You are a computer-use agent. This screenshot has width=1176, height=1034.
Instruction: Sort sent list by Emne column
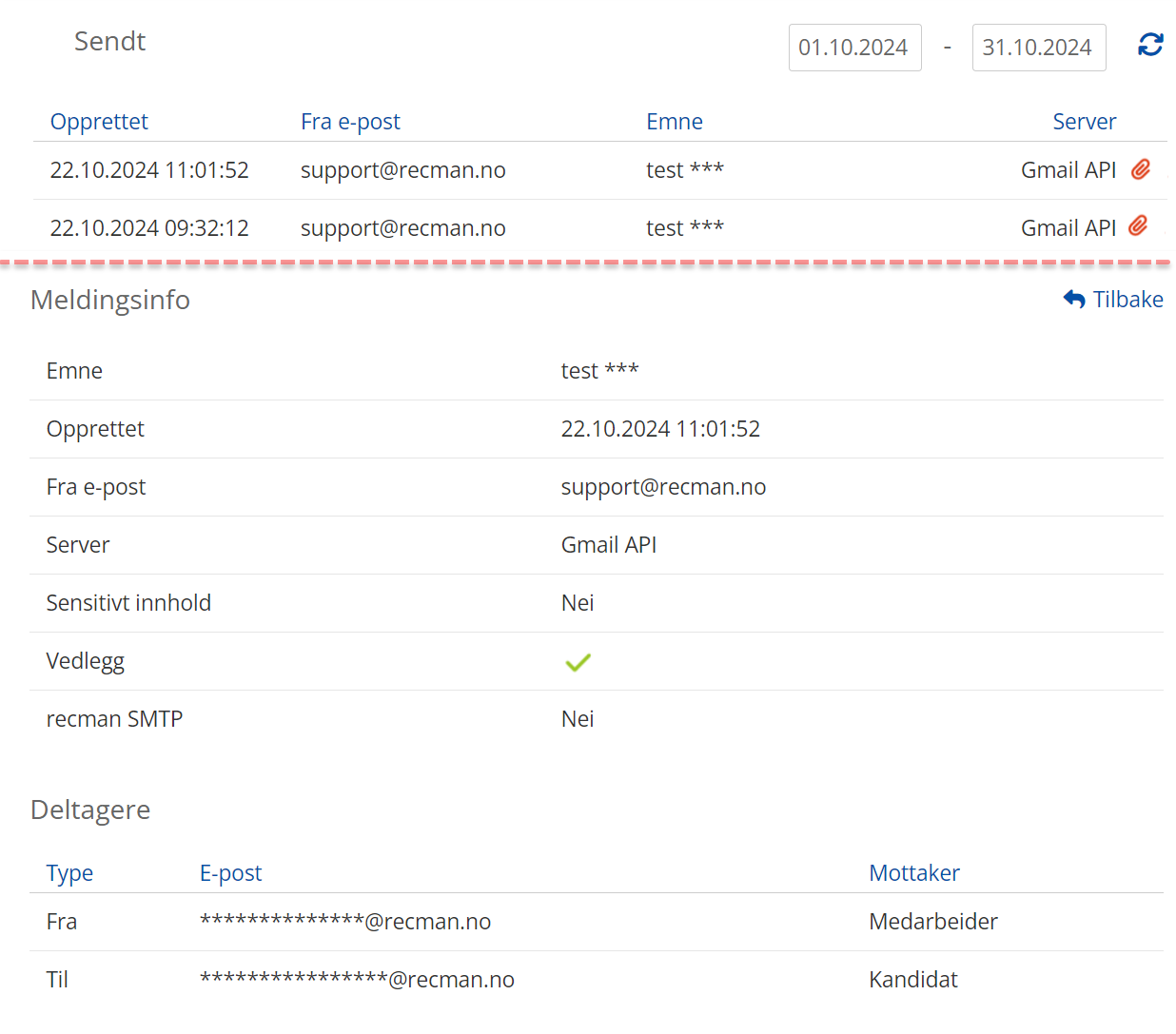[674, 122]
